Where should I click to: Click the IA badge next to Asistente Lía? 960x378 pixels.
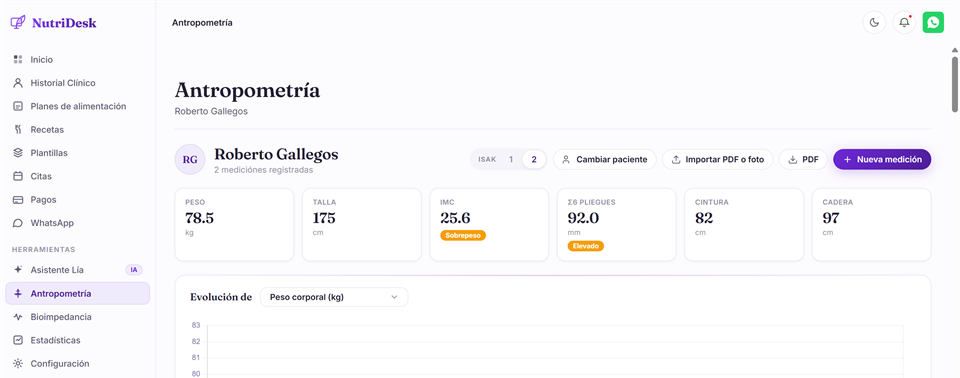133,270
